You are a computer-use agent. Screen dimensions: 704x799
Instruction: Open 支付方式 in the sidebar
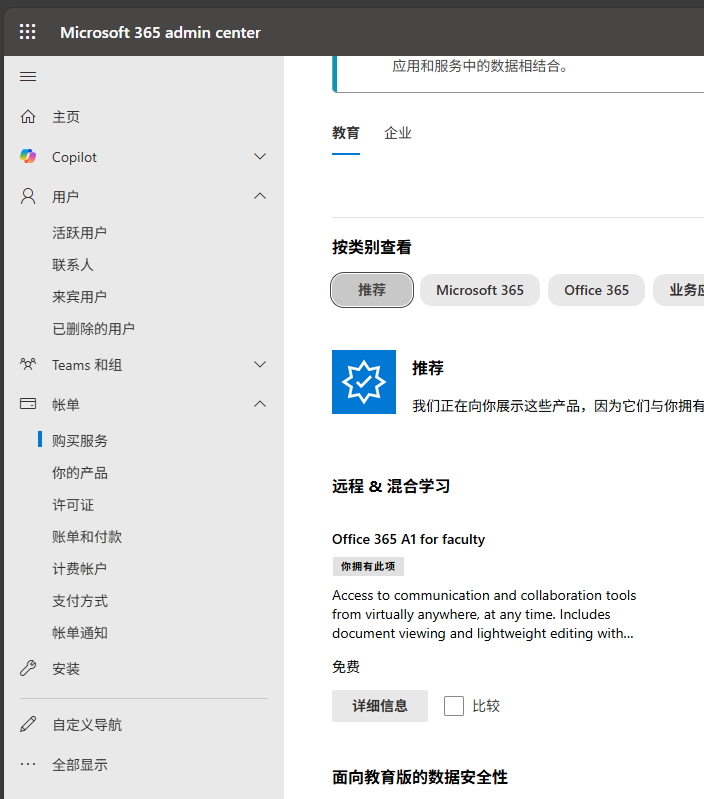click(x=80, y=601)
